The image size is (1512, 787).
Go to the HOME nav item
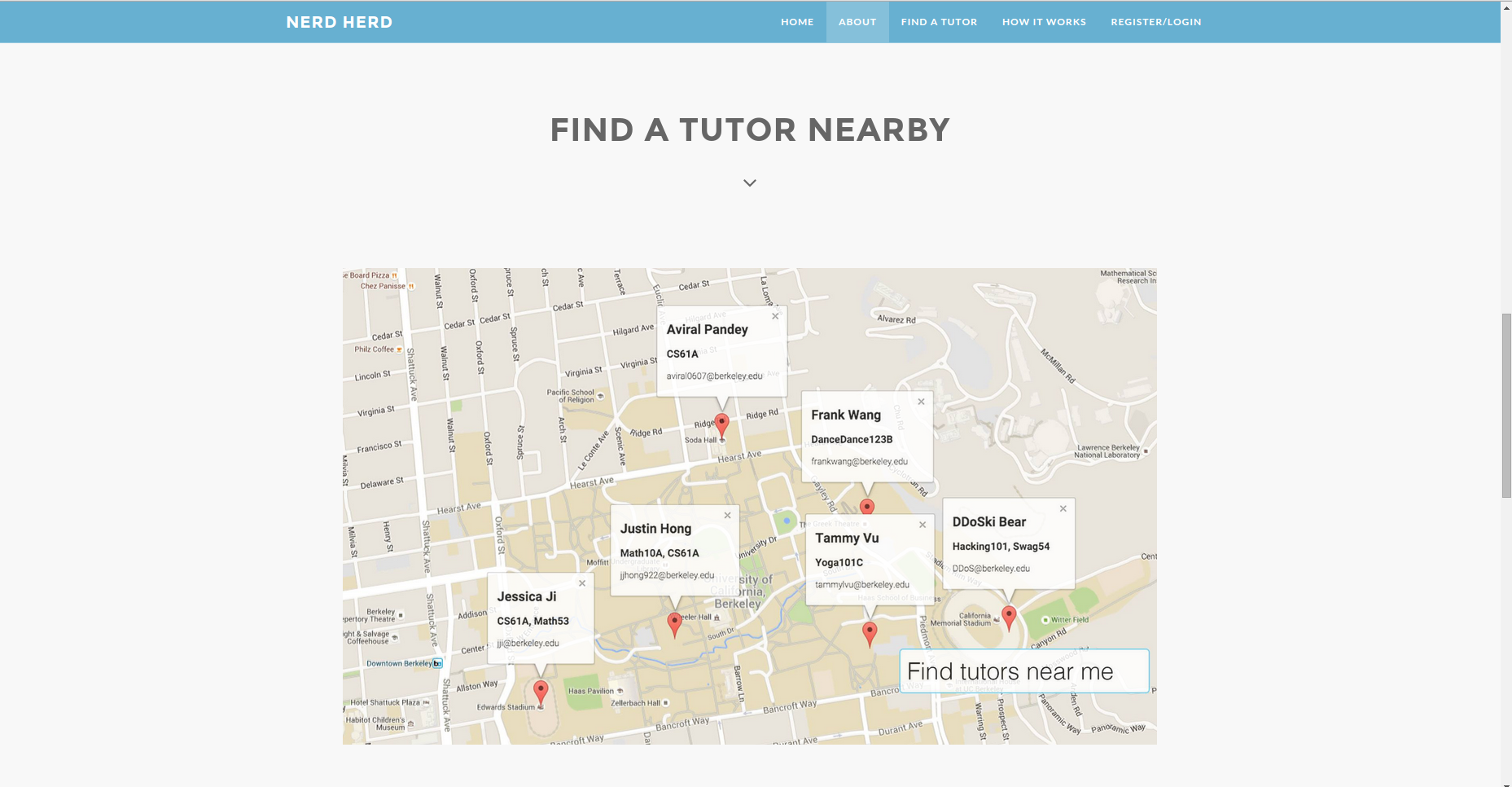point(797,22)
